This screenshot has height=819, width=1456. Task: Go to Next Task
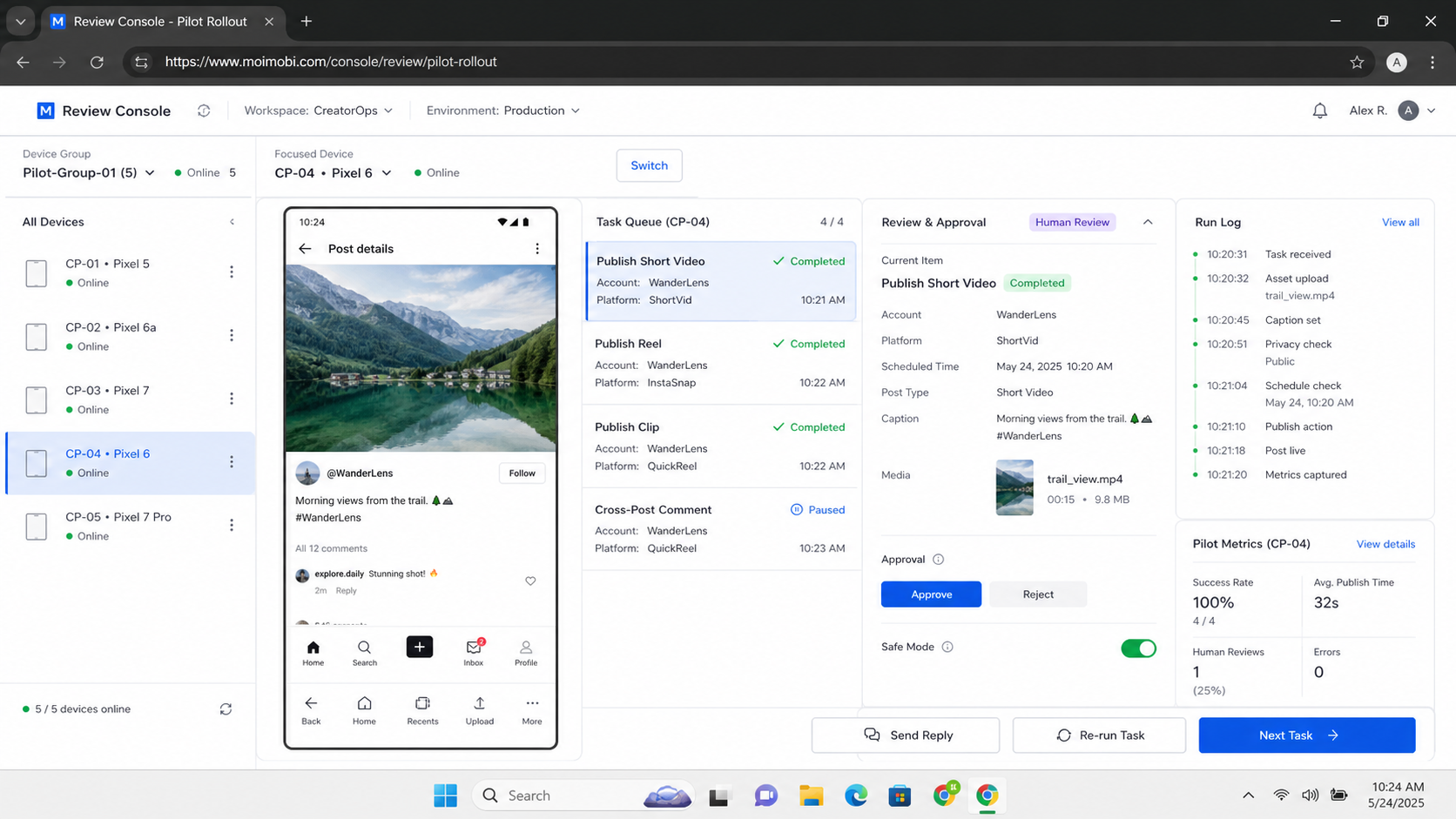1307,735
